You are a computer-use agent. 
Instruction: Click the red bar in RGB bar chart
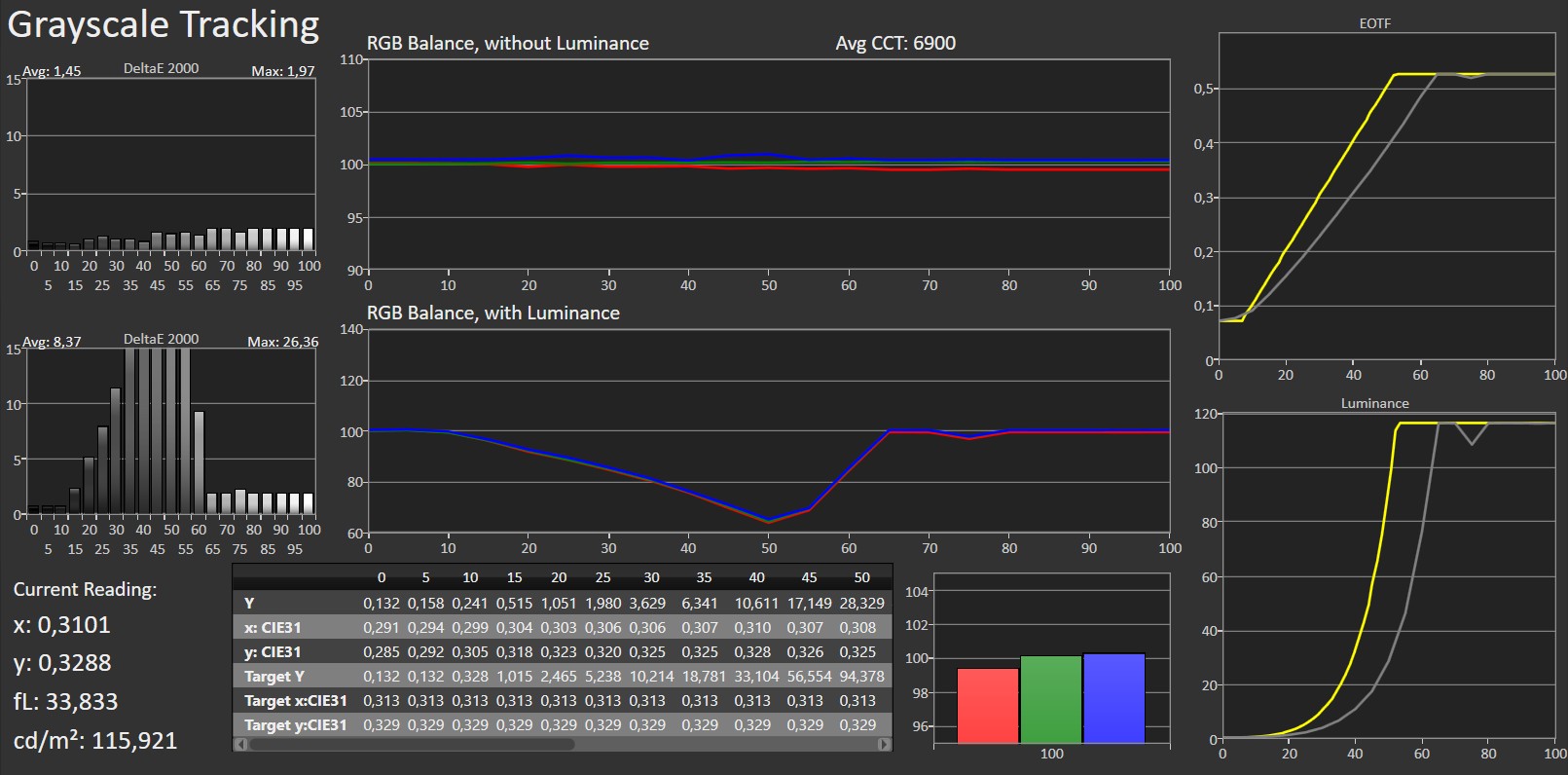[988, 705]
